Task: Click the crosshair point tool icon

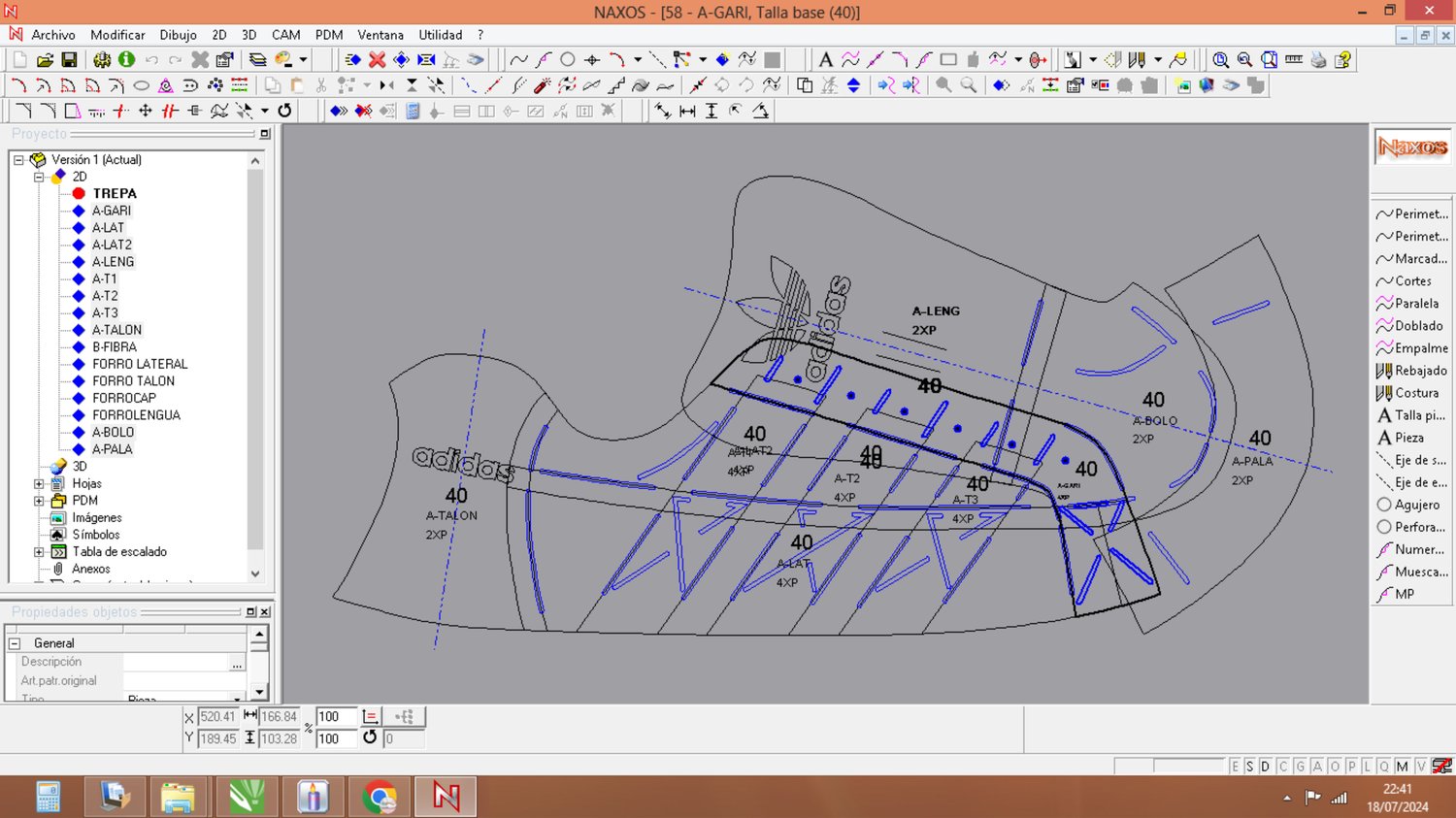Action: click(x=592, y=60)
